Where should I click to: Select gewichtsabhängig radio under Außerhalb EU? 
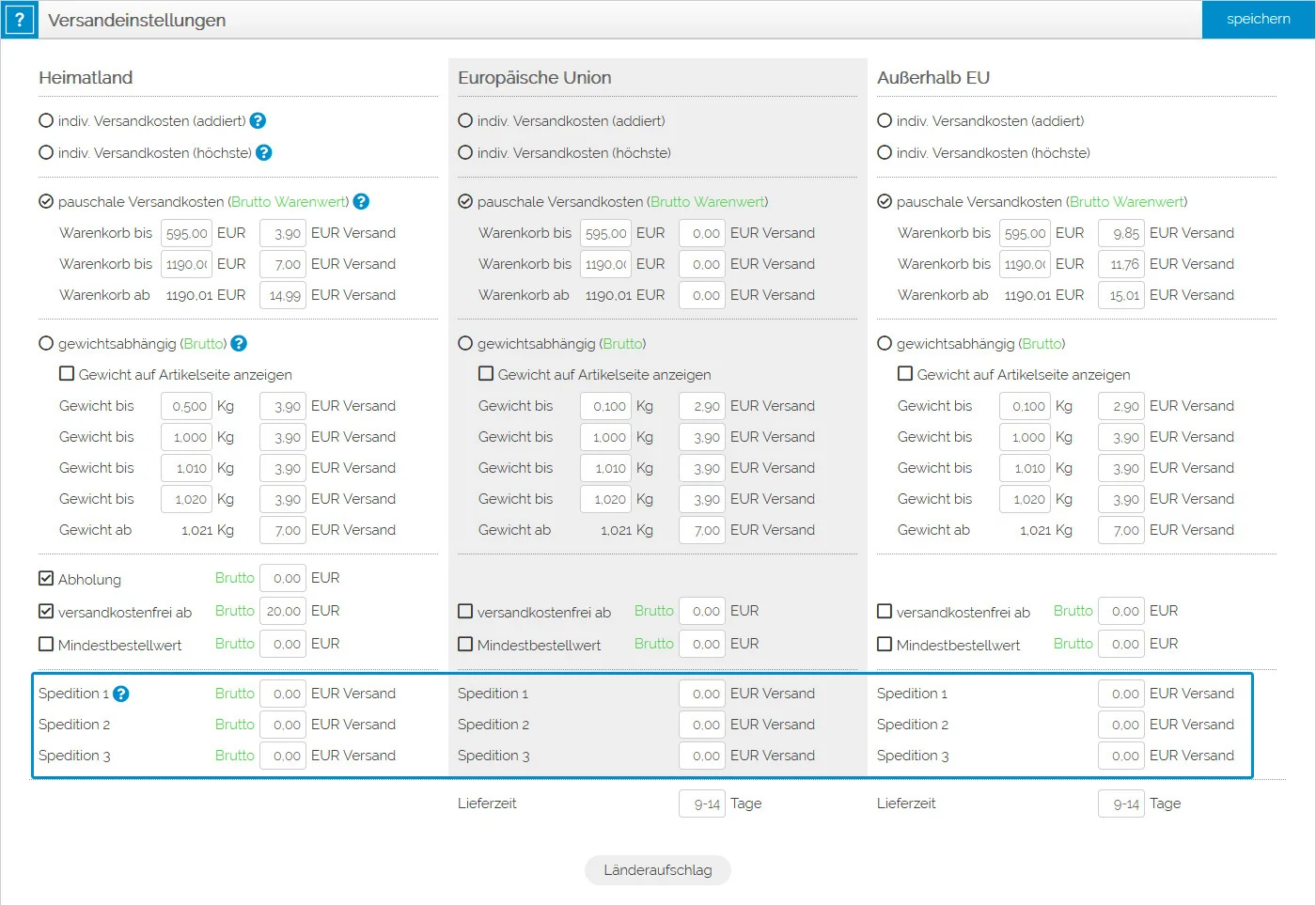[885, 344]
